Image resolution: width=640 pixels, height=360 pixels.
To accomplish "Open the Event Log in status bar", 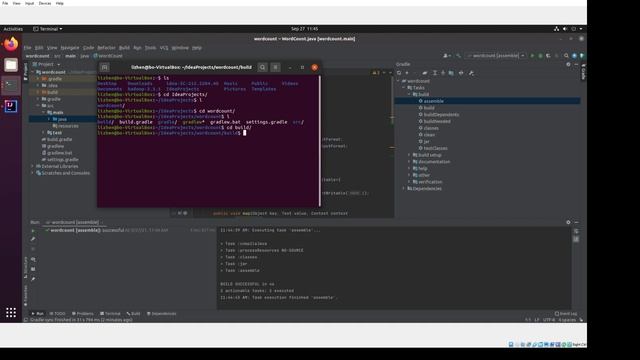I will point(566,313).
